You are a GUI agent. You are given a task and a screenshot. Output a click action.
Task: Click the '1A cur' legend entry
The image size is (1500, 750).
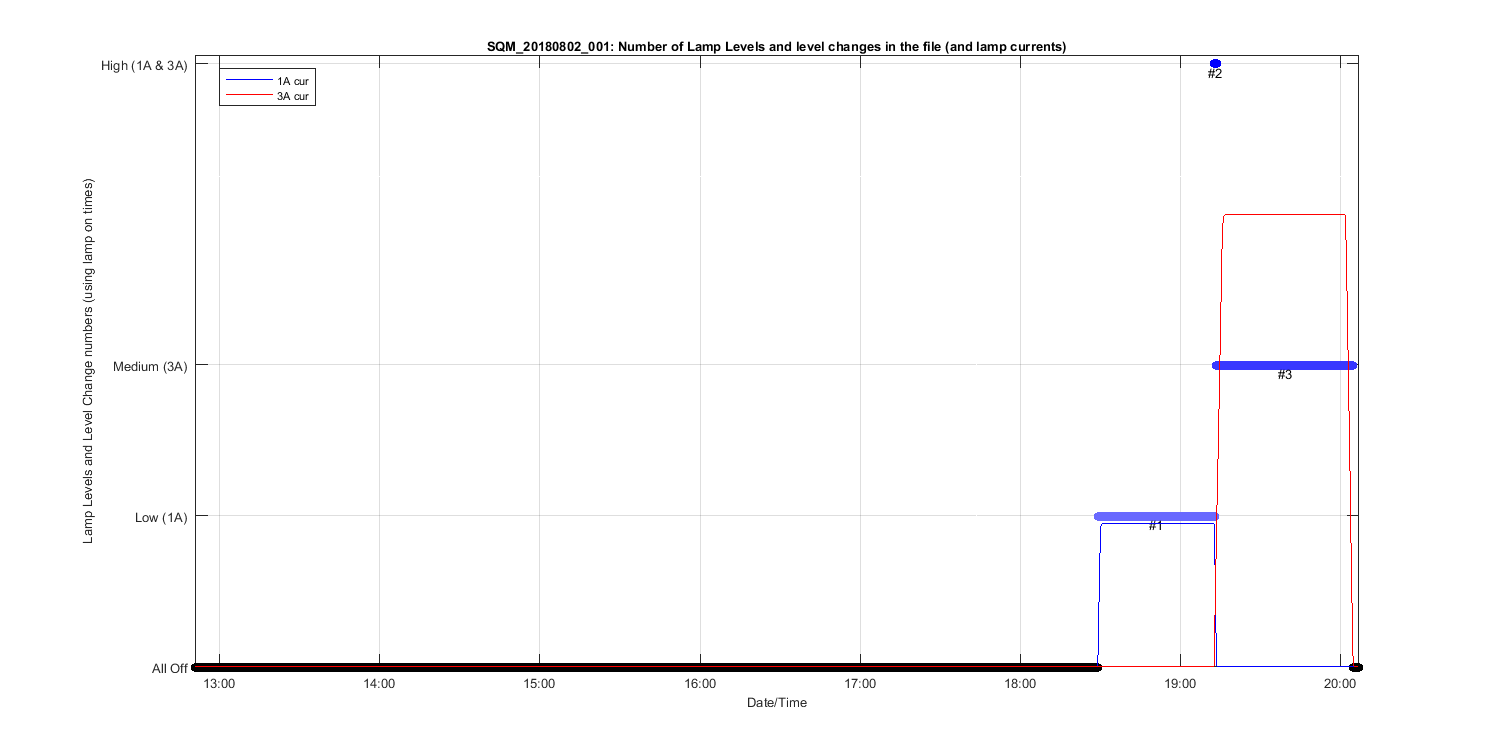293,81
